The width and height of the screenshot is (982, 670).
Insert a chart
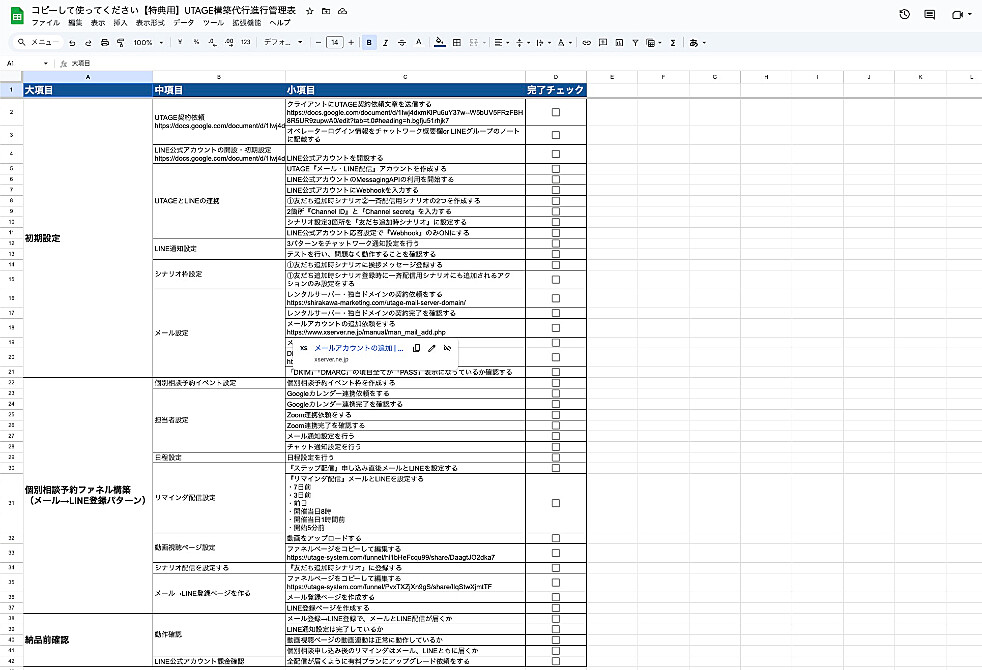coord(619,43)
